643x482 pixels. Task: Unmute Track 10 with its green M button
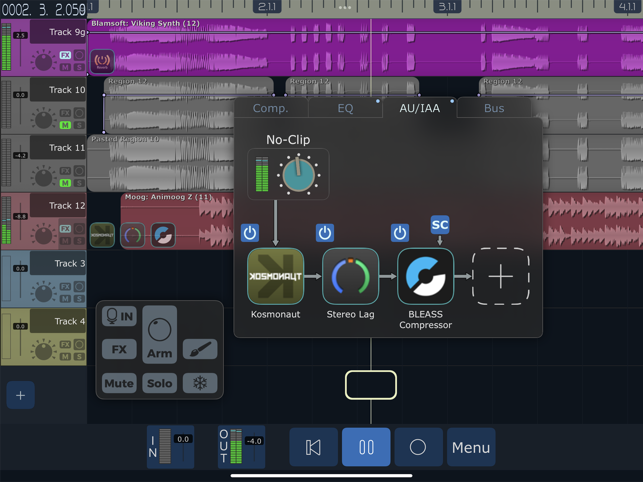(x=65, y=125)
